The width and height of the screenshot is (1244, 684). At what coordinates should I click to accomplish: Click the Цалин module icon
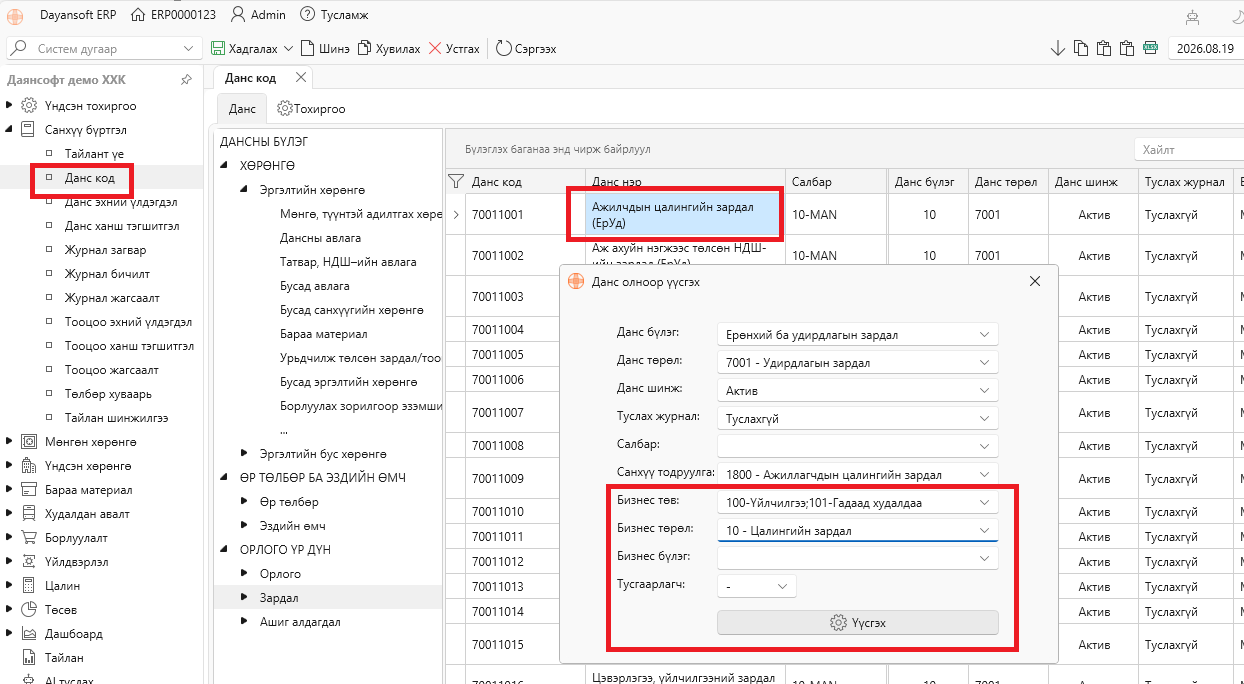tap(28, 586)
